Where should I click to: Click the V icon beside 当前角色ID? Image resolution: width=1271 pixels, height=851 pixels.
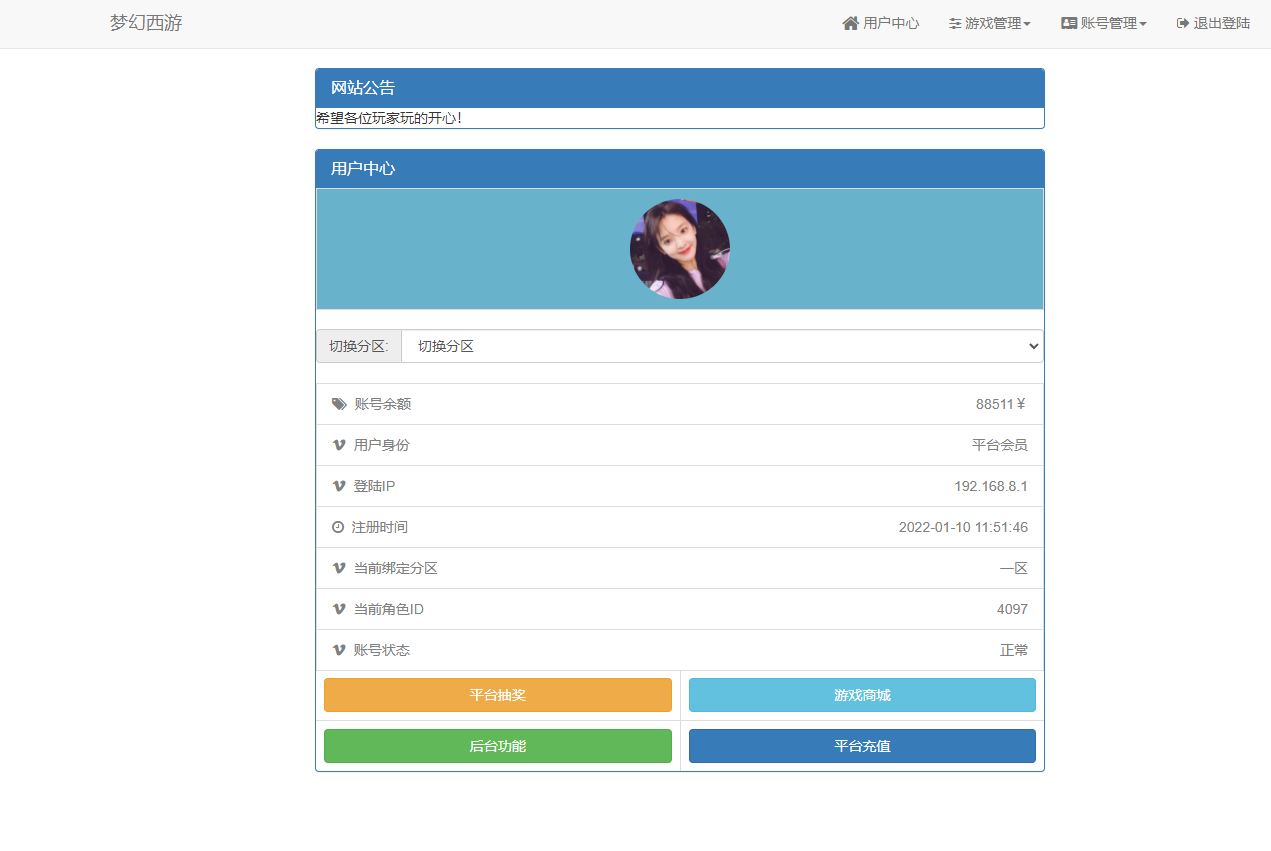[x=339, y=609]
